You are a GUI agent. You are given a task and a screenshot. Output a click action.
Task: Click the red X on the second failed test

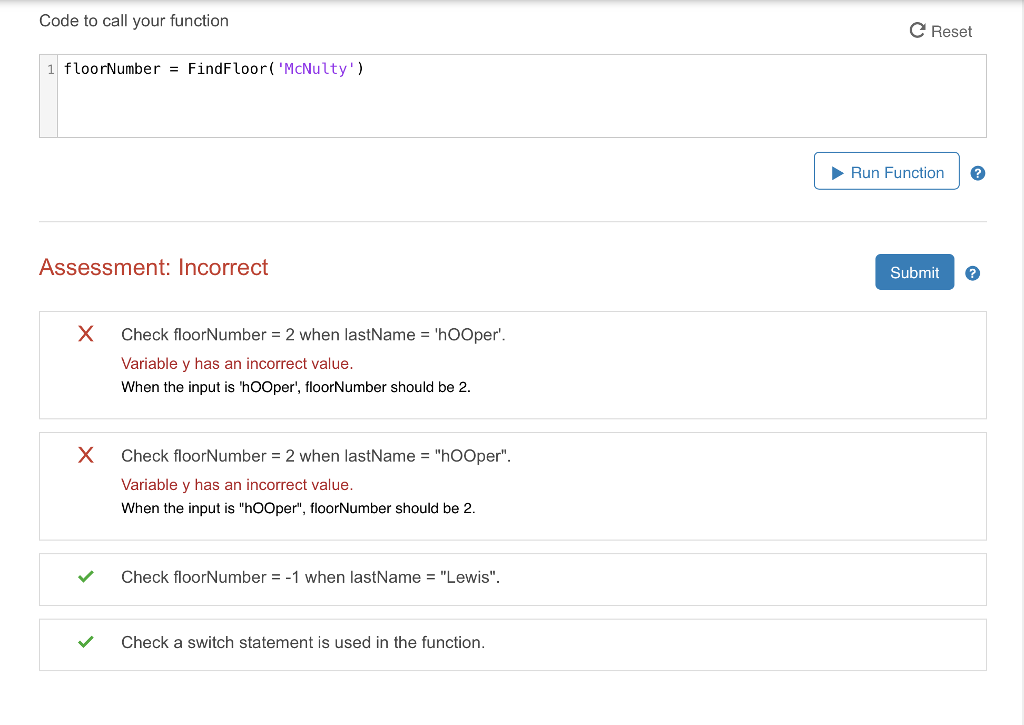point(85,455)
